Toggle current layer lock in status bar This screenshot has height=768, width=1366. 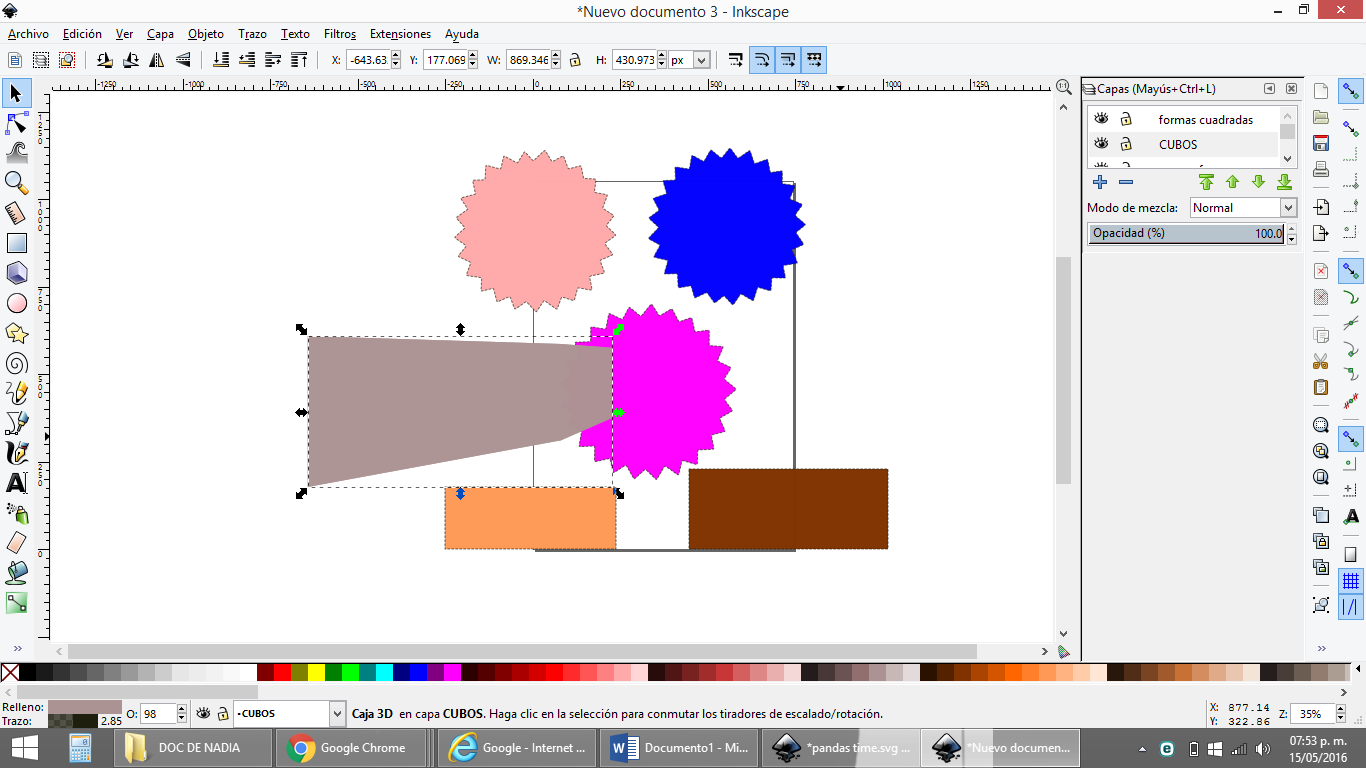point(221,713)
